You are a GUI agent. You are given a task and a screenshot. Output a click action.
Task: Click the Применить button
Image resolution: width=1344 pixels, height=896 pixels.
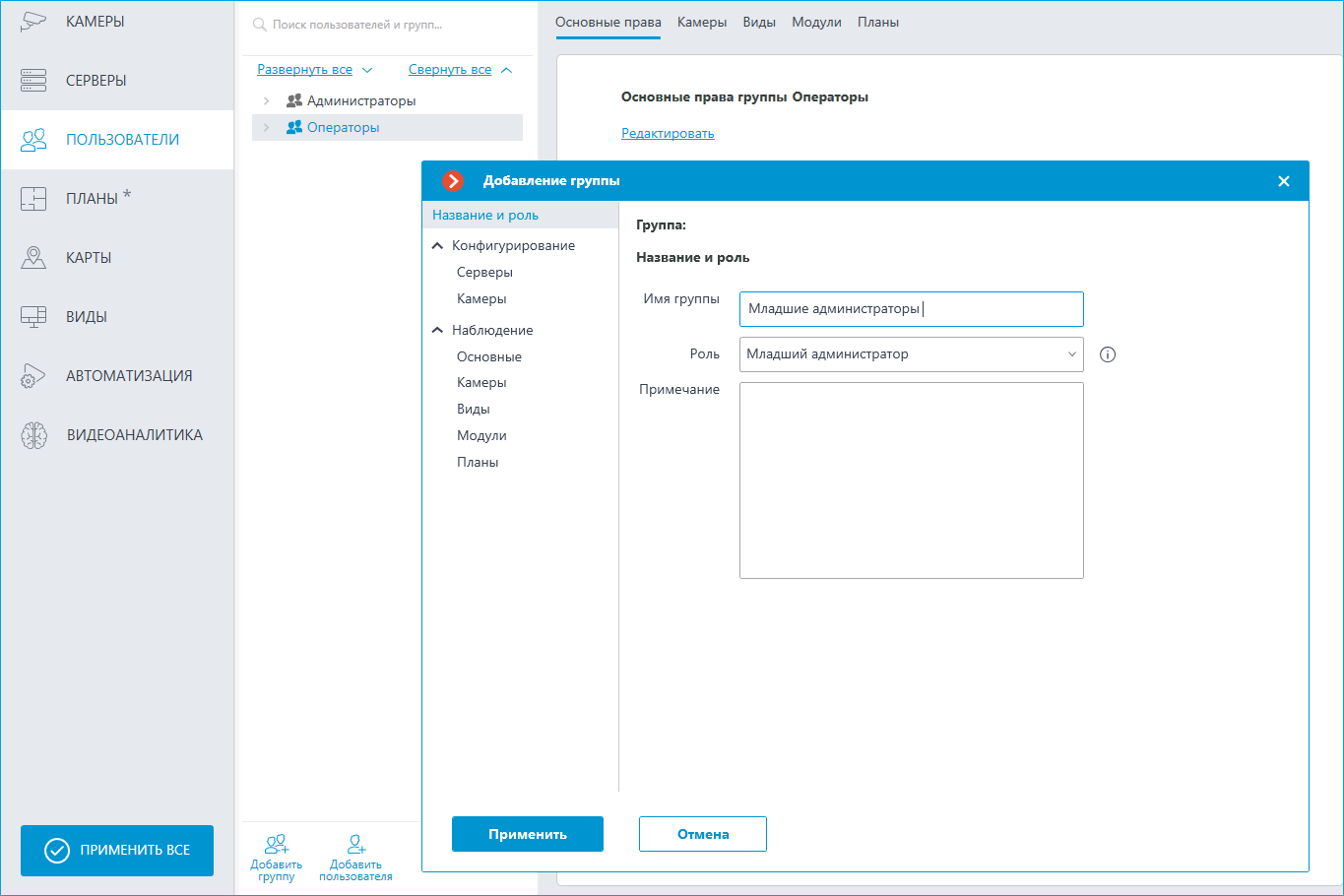click(528, 834)
